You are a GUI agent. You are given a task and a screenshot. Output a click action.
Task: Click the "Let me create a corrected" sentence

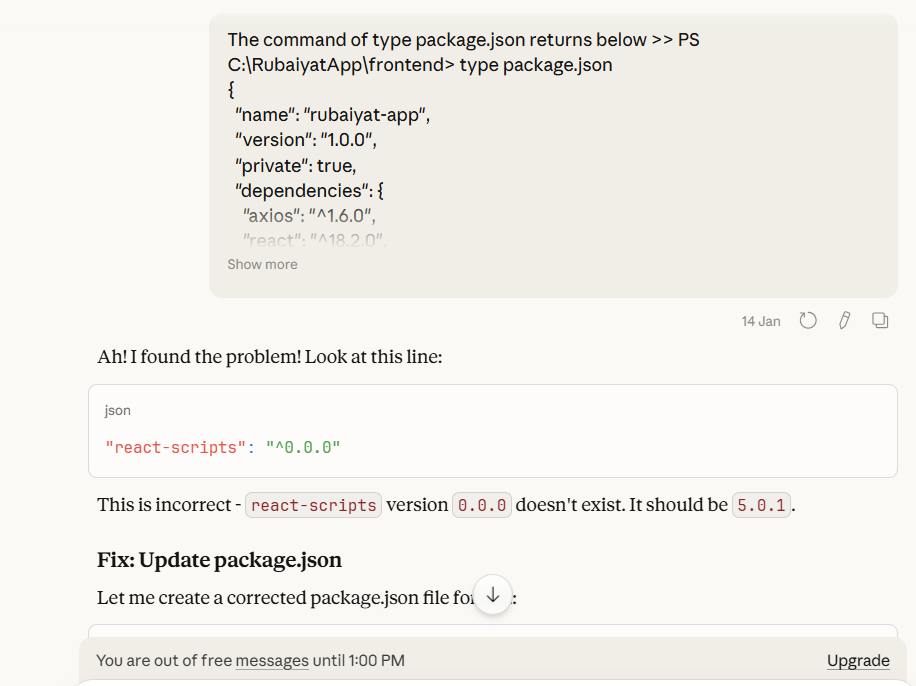(280, 598)
